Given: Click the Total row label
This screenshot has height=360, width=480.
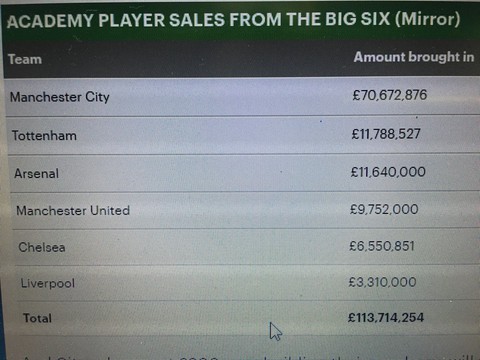Looking at the screenshot, I should 37,318.
